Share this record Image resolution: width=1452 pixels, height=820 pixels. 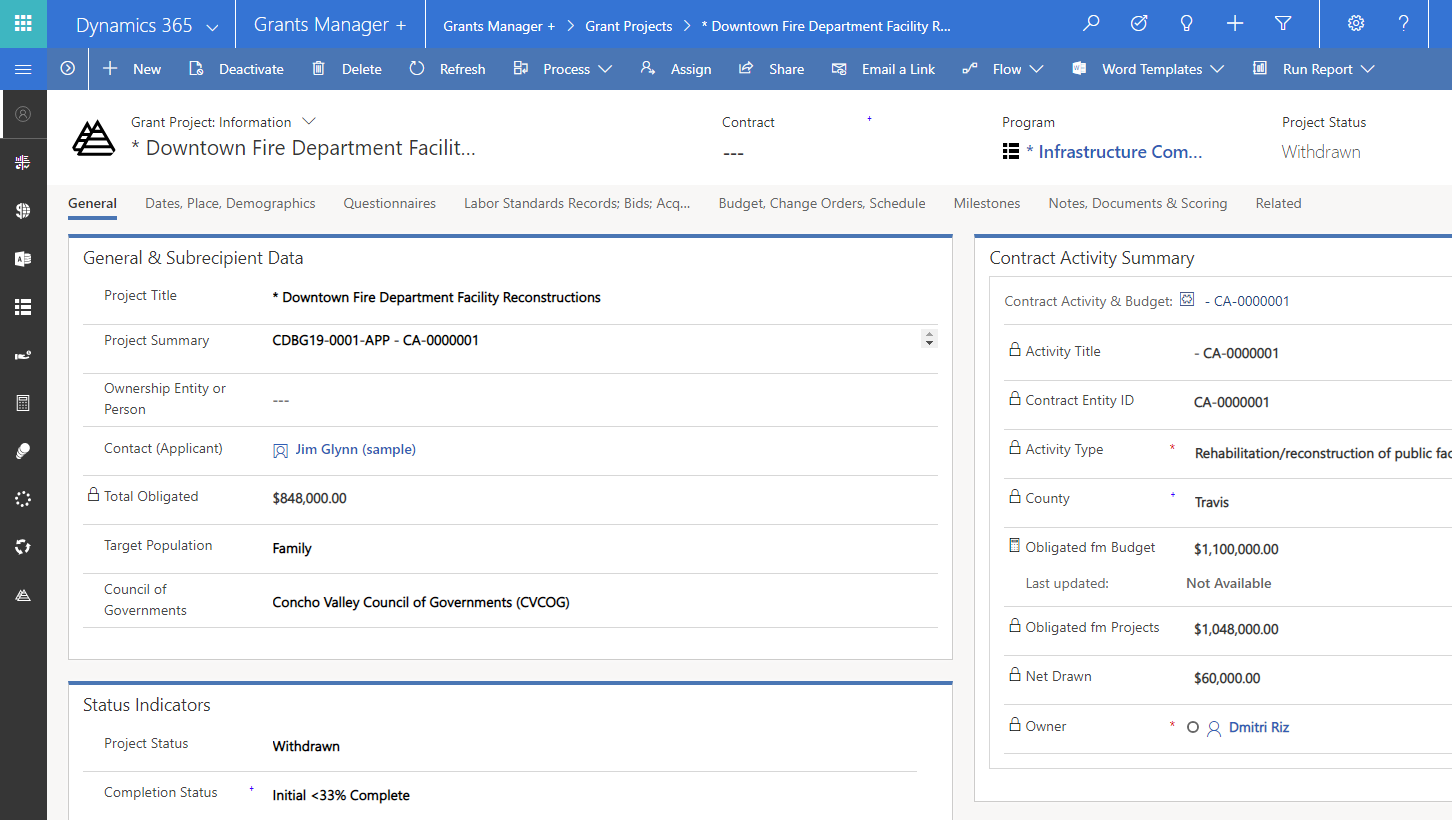tap(771, 69)
